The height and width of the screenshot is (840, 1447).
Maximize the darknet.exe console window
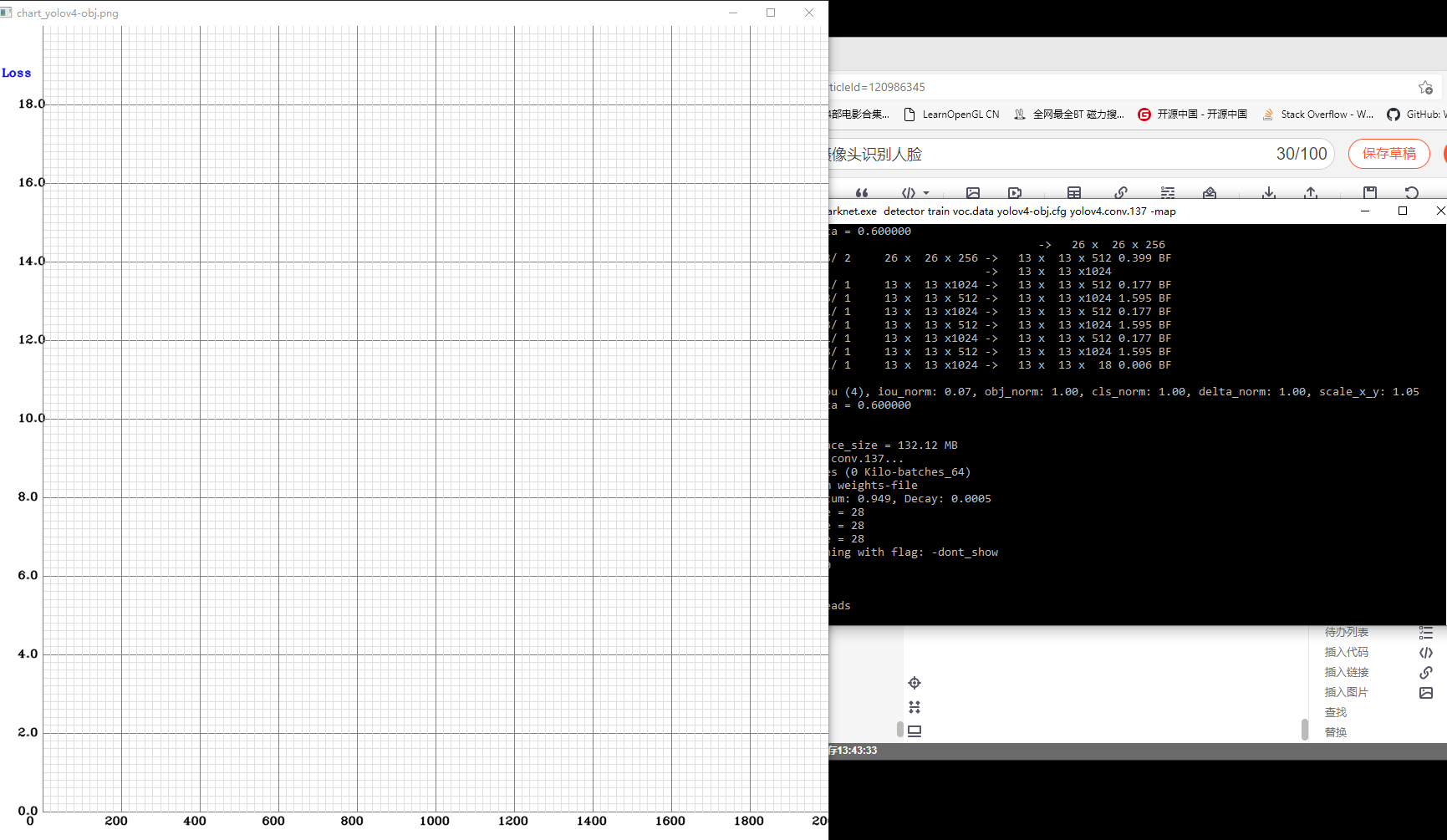[1403, 211]
